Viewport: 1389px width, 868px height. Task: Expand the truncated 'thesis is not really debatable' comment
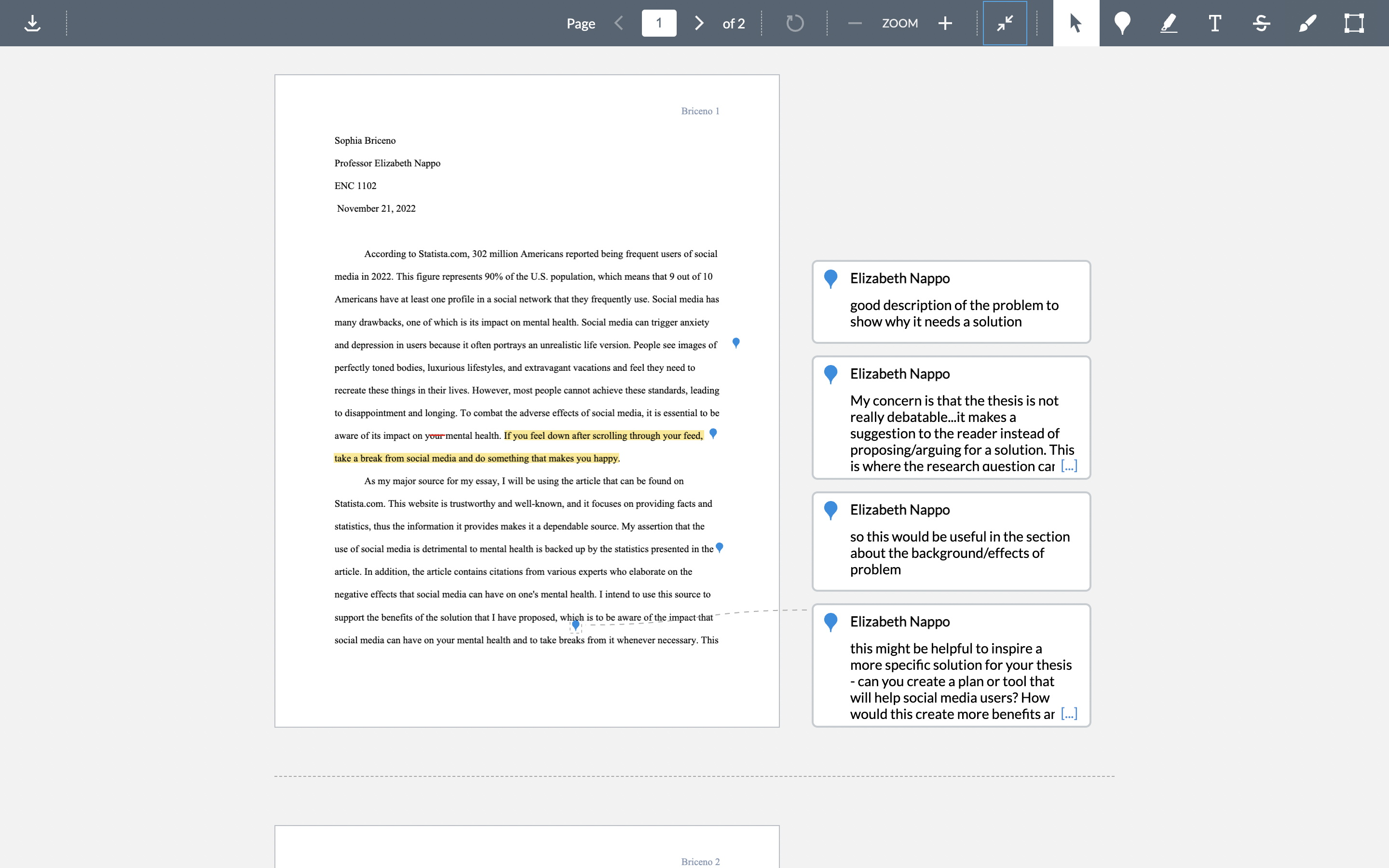point(1069,465)
